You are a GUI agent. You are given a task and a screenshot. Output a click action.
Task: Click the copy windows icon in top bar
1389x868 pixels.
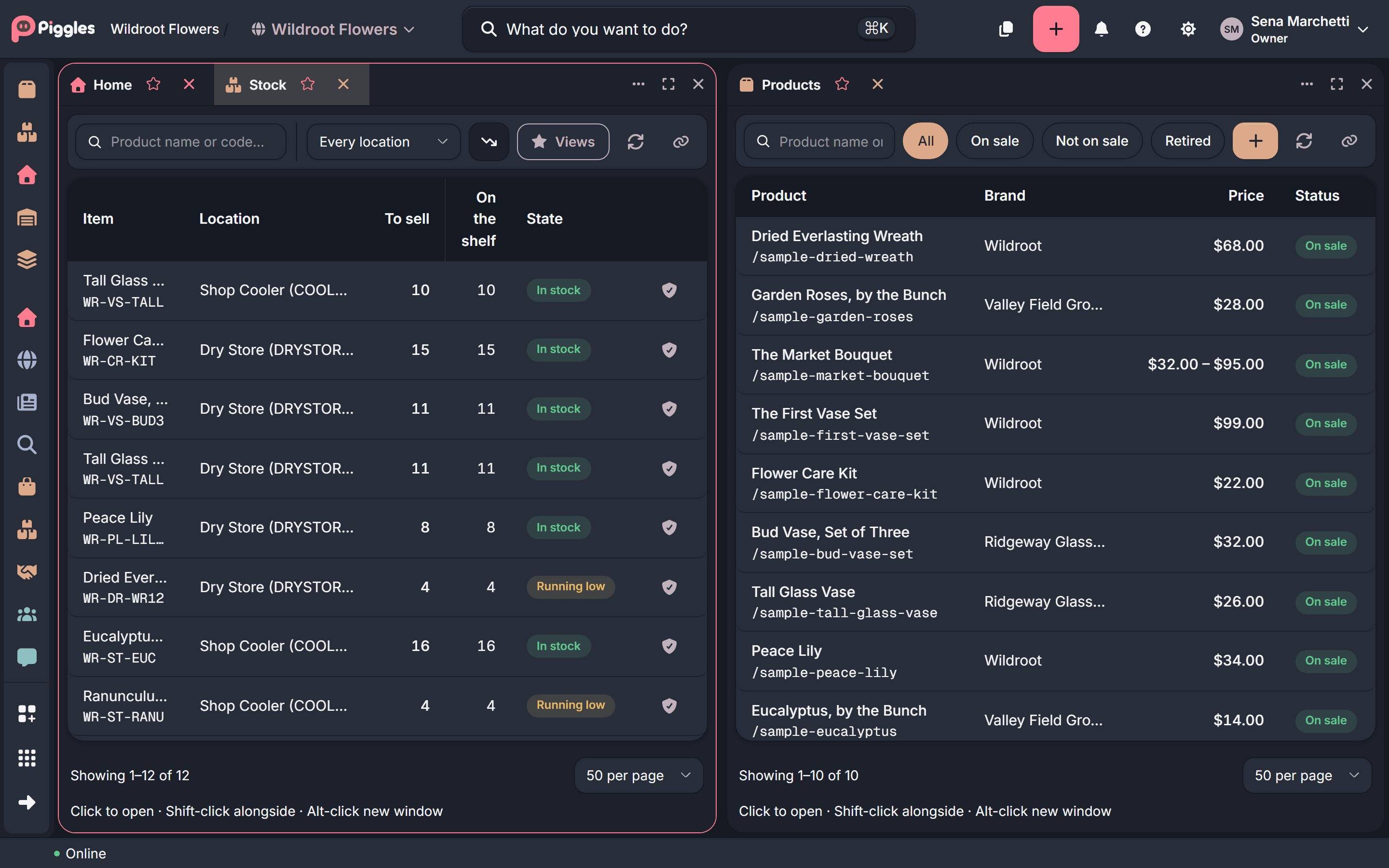pyautogui.click(x=1006, y=29)
